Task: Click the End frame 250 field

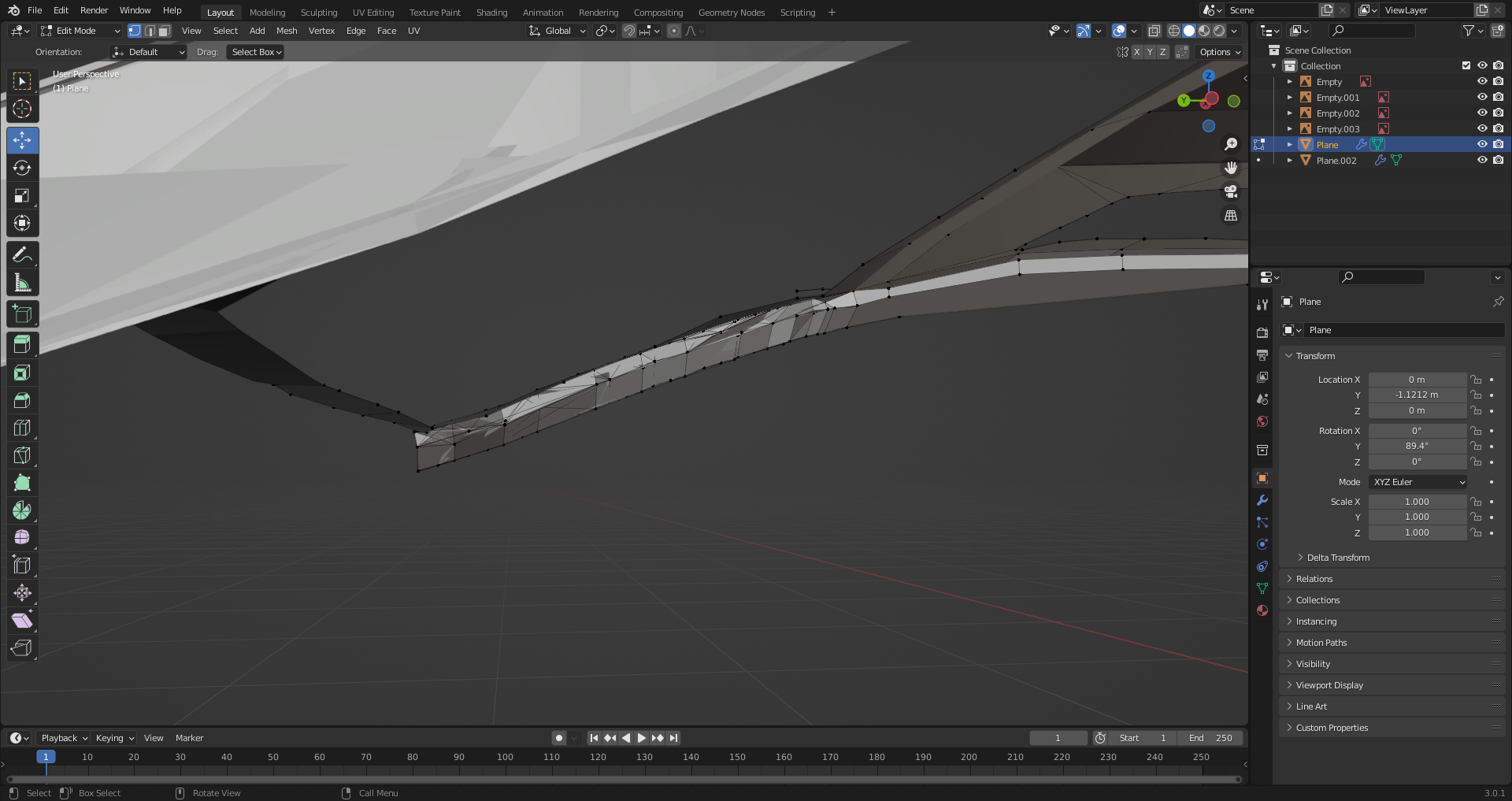Action: (1210, 738)
